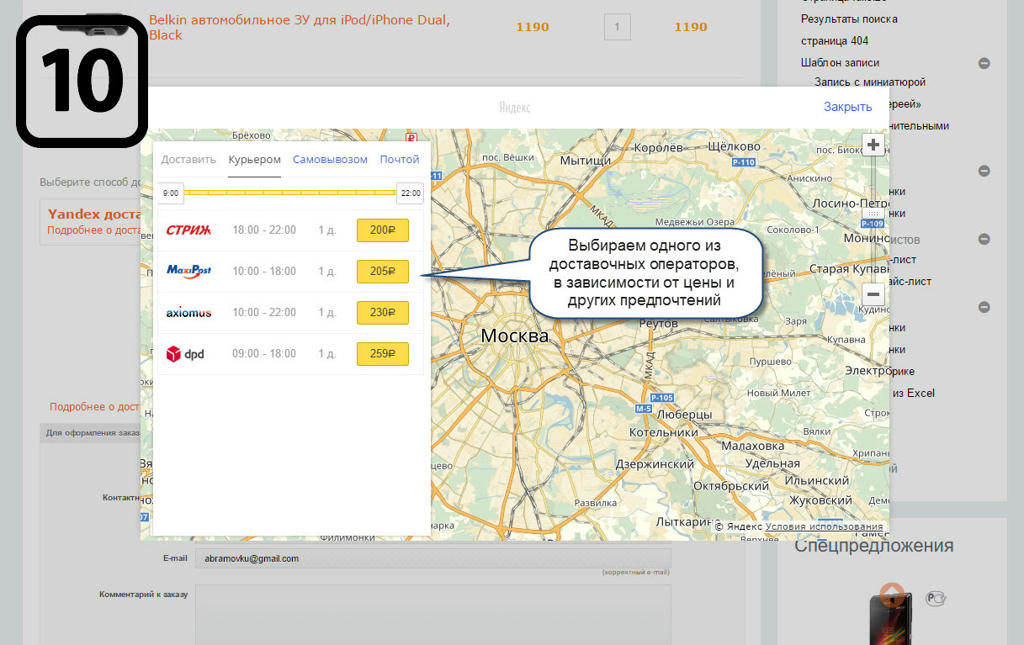Screen dimensions: 1024x645
Task: Zoom out on the map with minus button
Action: click(x=873, y=294)
